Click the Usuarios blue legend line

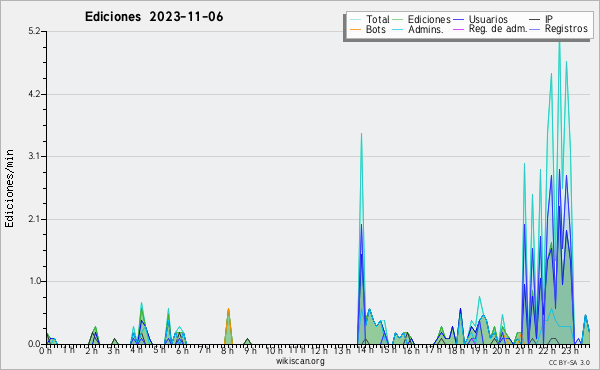[458, 20]
